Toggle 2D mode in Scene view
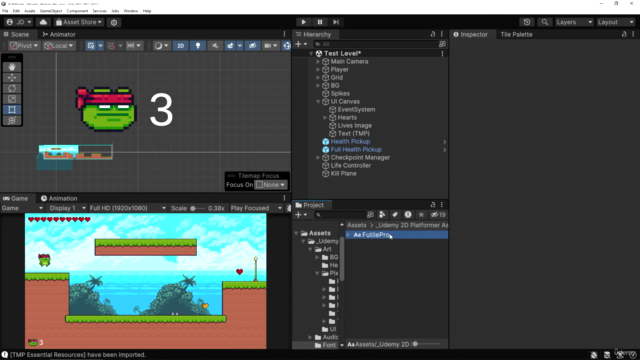This screenshot has height=360, width=640. pyautogui.click(x=180, y=46)
